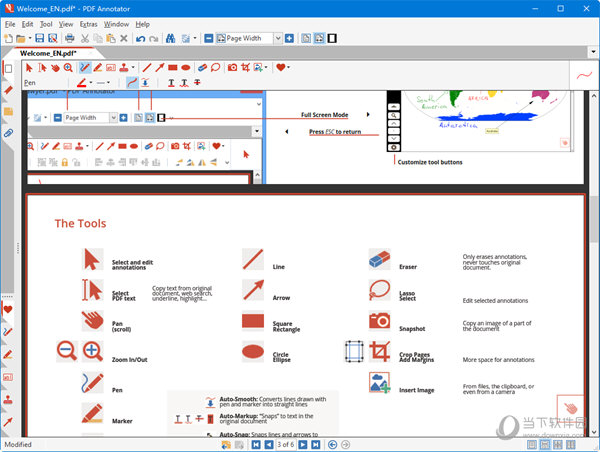Image resolution: width=600 pixels, height=452 pixels.
Task: Open the Crop pages tool
Action: tap(245, 68)
